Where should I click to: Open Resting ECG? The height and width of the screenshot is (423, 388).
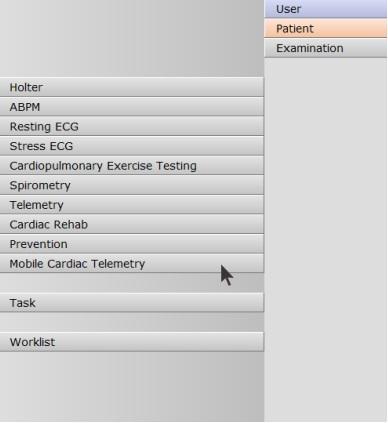(132, 126)
